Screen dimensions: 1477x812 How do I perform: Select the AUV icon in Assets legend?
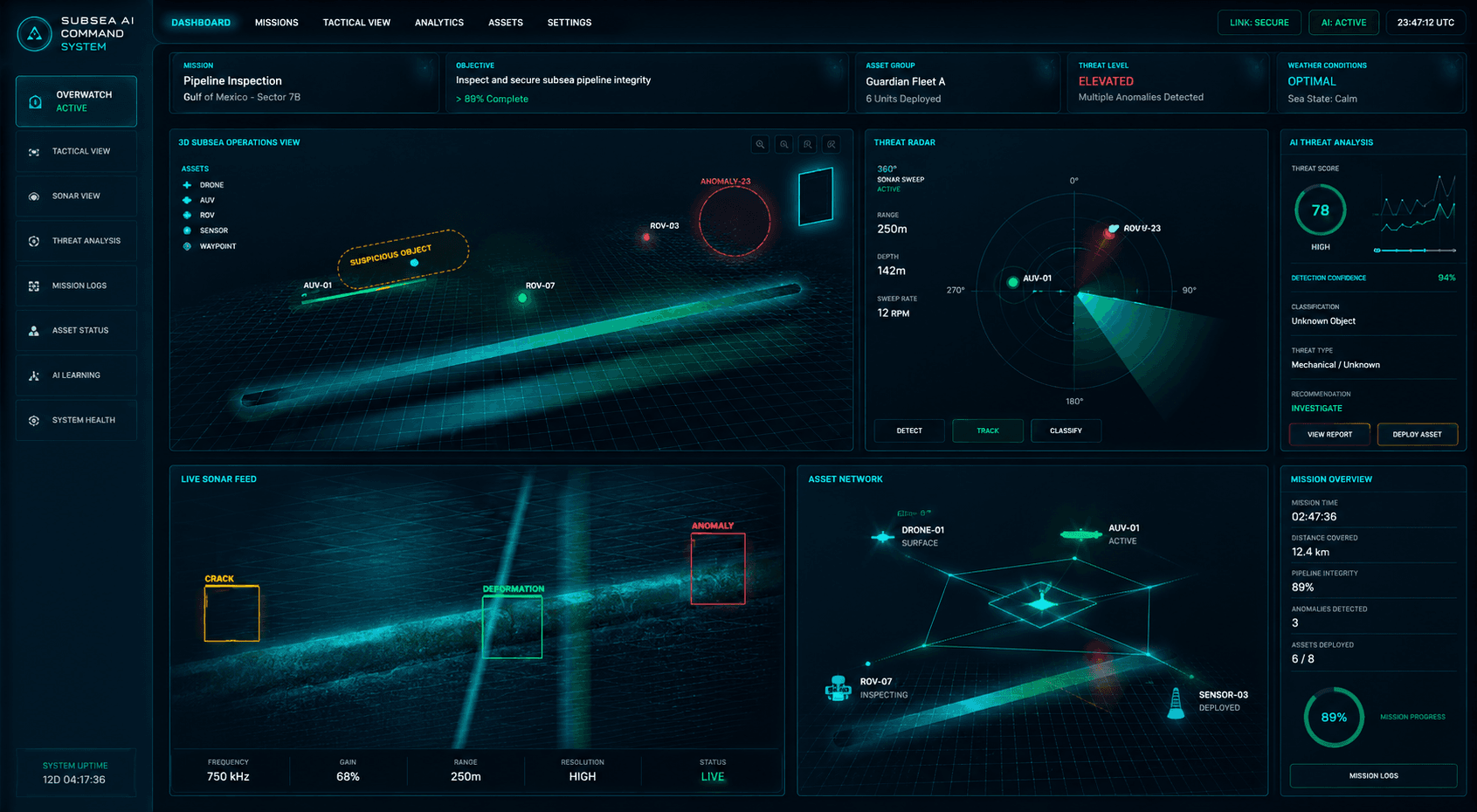tap(187, 200)
